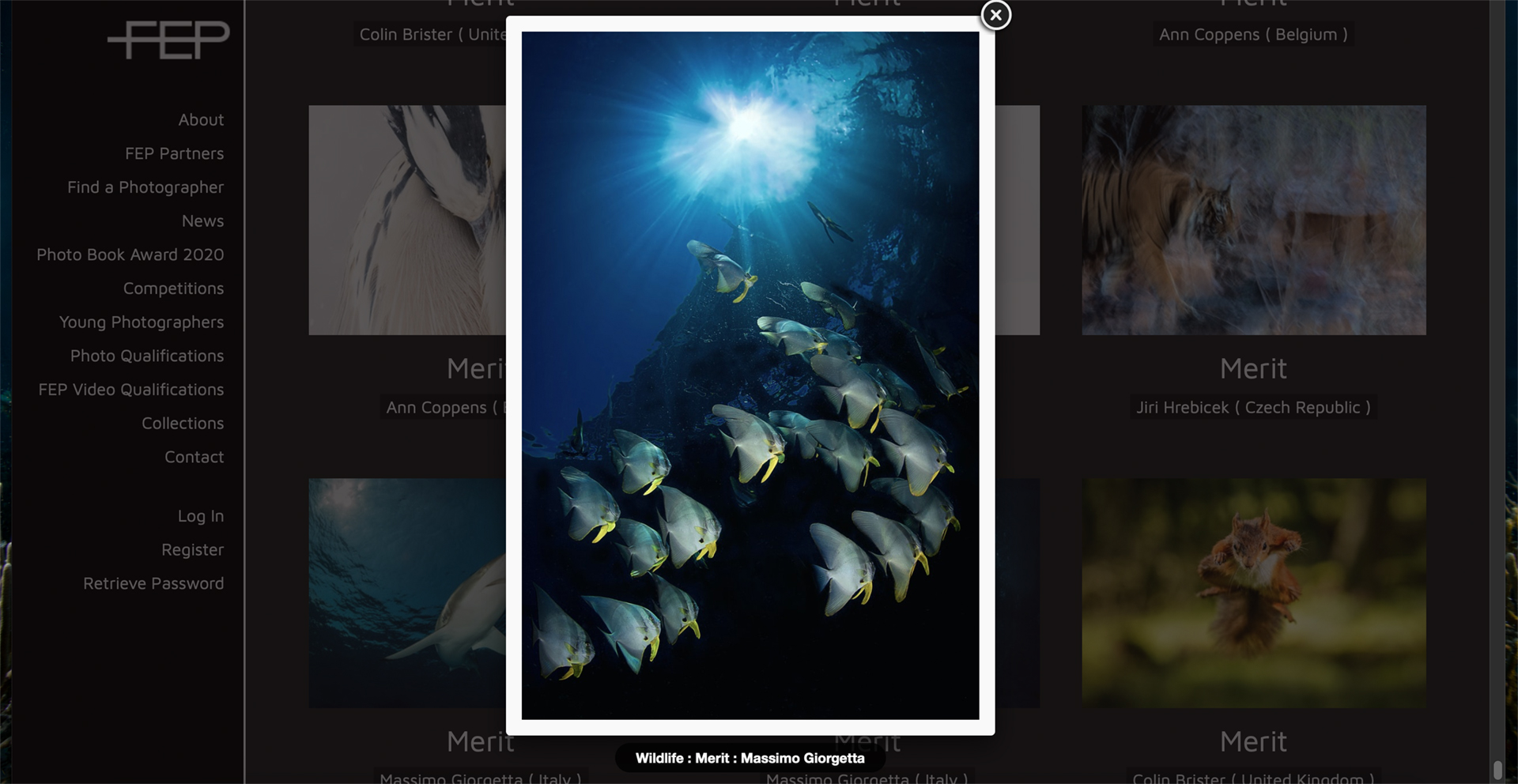Click the FEP logo
This screenshot has width=1518, height=784.
[168, 40]
